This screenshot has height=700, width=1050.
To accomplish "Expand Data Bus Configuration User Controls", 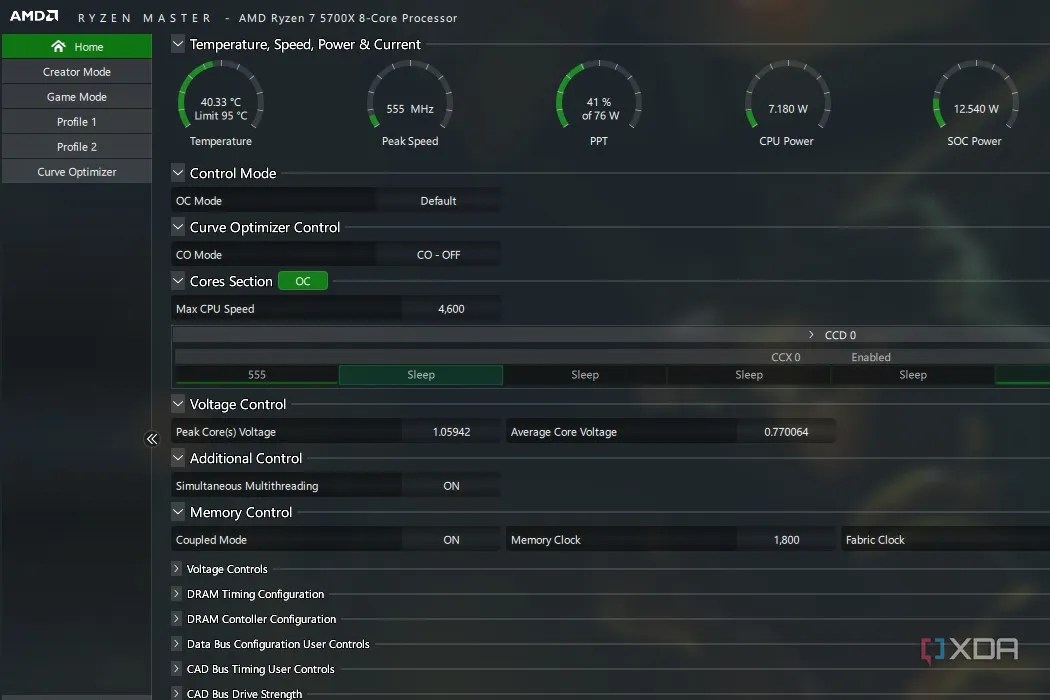I will (x=176, y=644).
